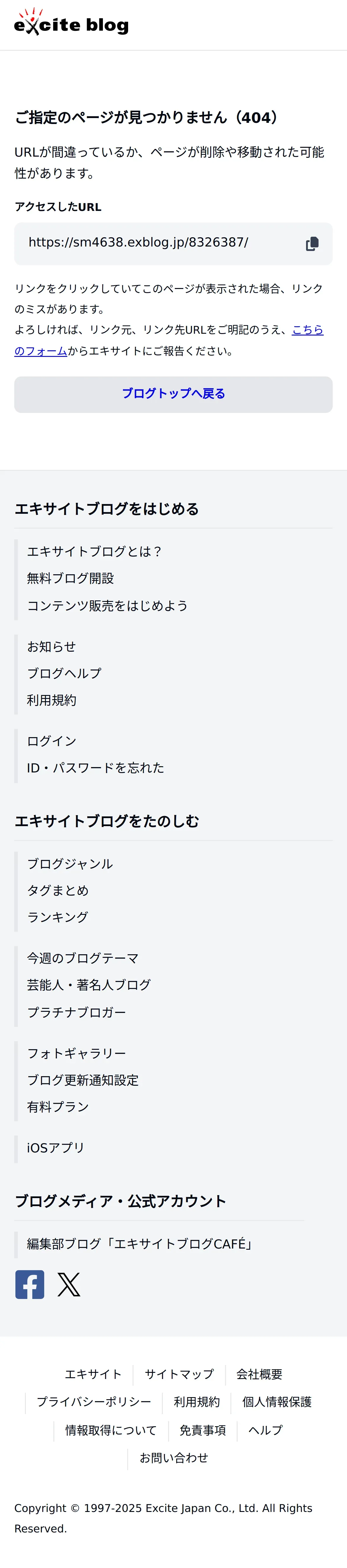Select the accessed URL text field
The width and height of the screenshot is (347, 1568).
point(173,244)
